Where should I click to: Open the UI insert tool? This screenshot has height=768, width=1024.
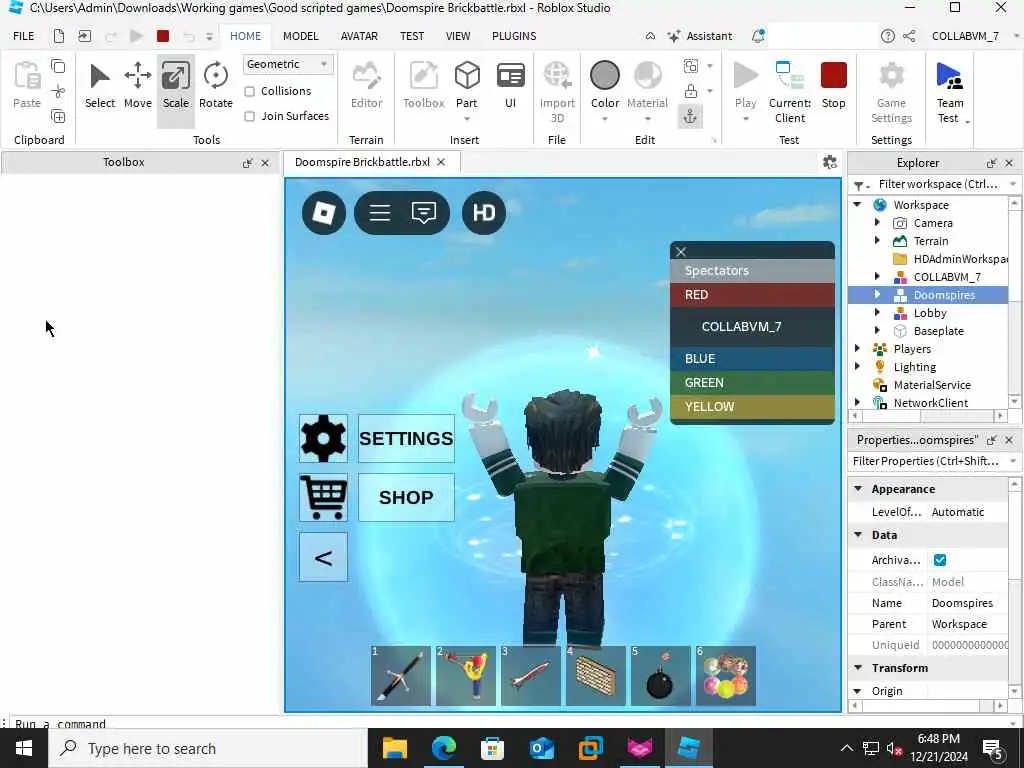coord(510,85)
